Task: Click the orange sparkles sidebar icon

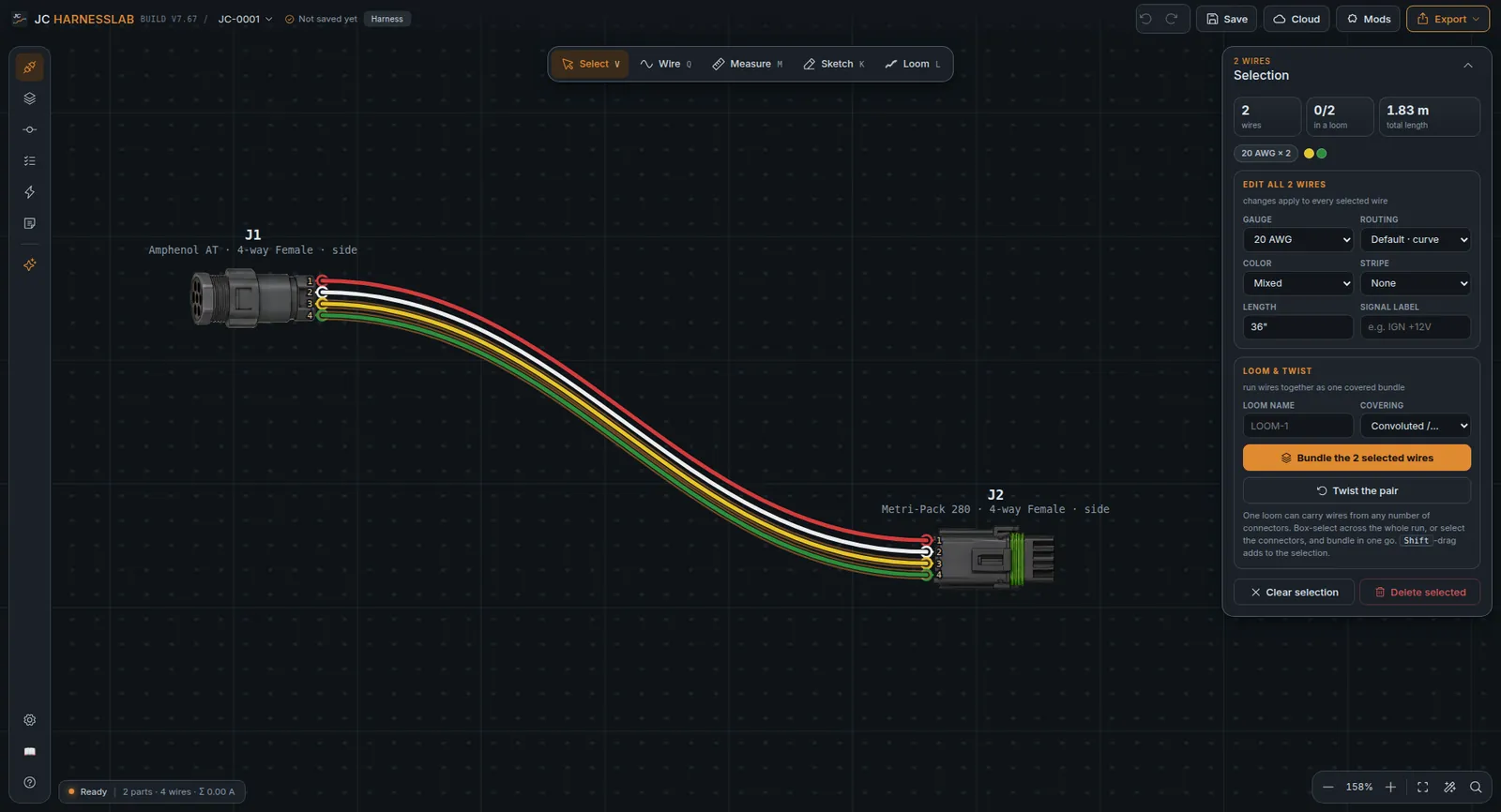Action: pos(30,264)
